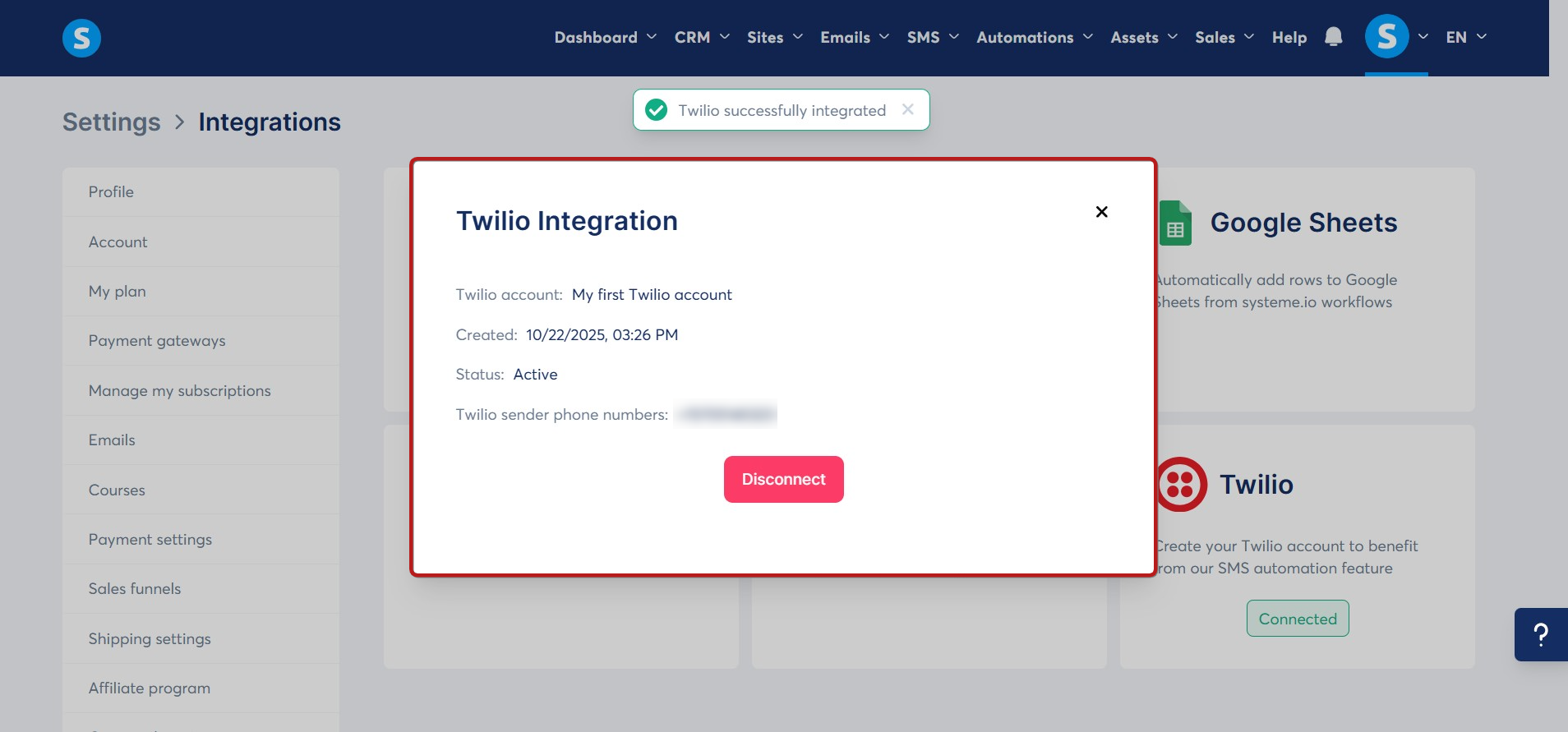Expand the Sales menu
Screen dimensions: 1568x732
pyautogui.click(x=1224, y=37)
